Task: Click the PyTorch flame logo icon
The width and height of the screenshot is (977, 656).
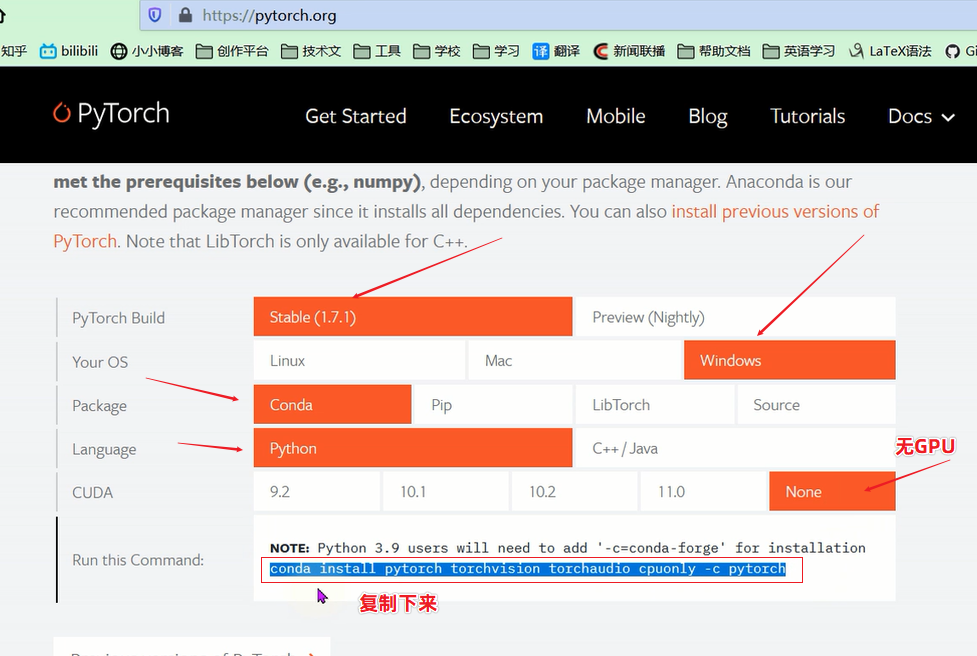Action: point(62,112)
